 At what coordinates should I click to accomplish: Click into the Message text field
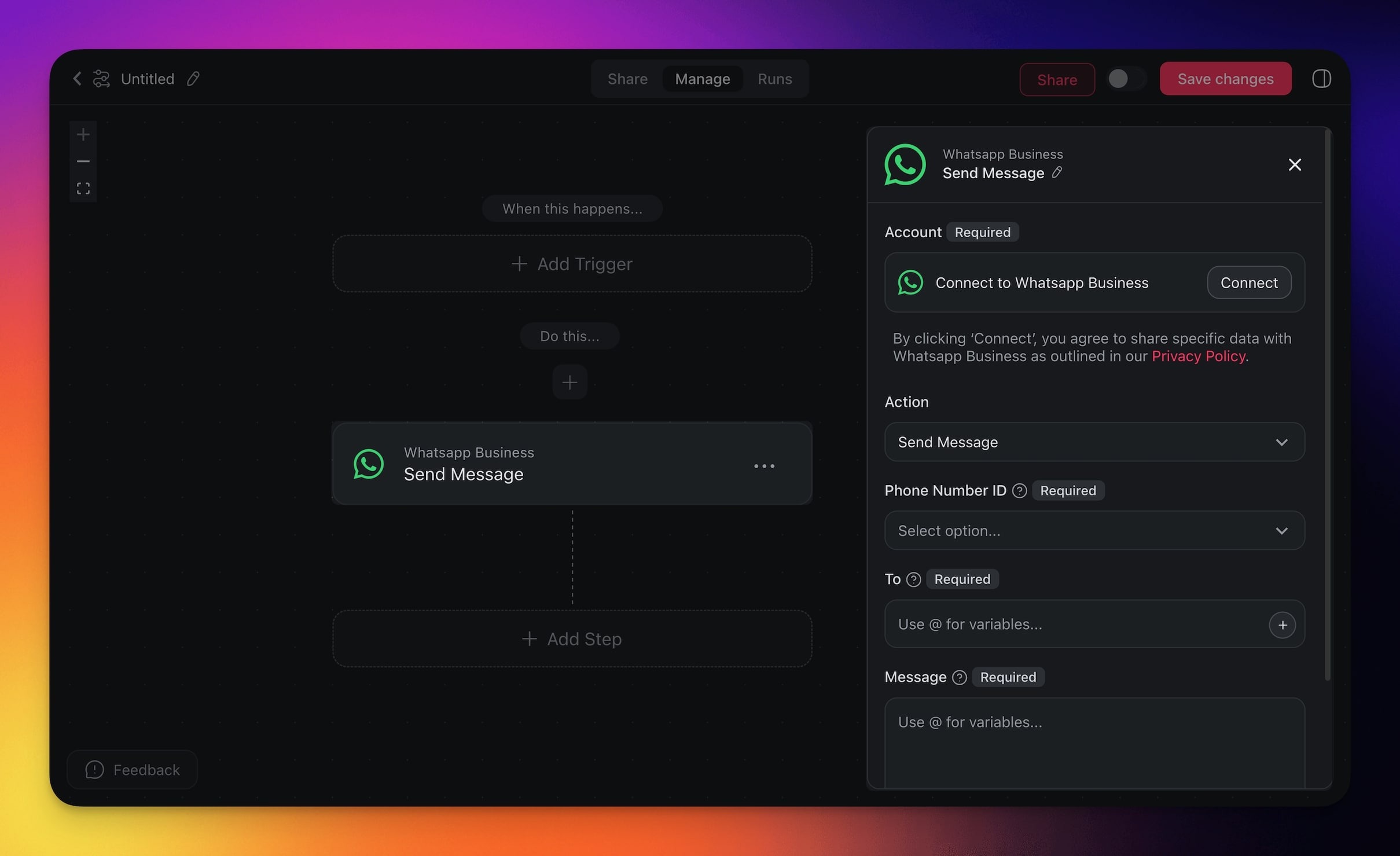pyautogui.click(x=1094, y=744)
